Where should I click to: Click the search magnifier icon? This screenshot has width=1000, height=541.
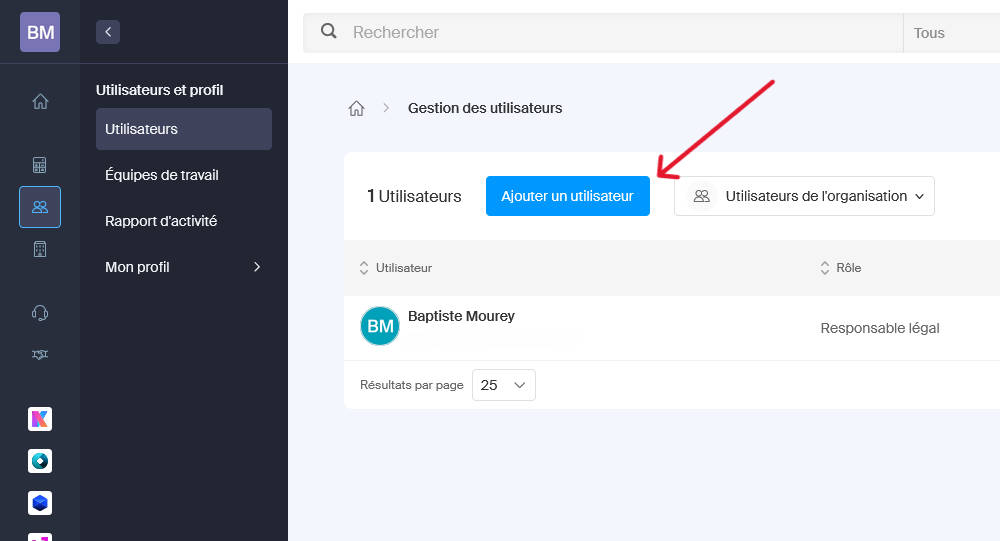(328, 31)
